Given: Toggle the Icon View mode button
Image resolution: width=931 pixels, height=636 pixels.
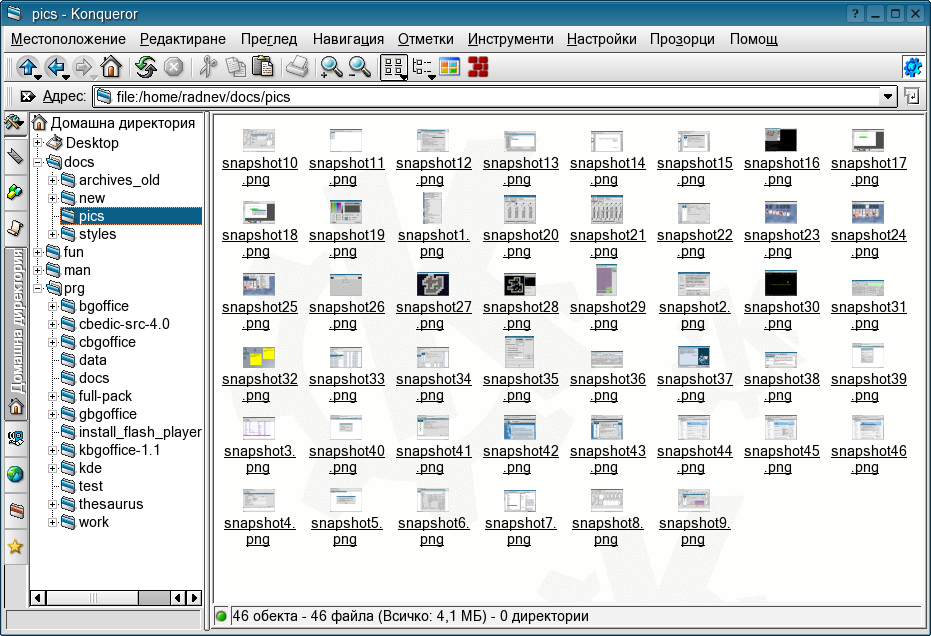Looking at the screenshot, I should click(x=393, y=67).
